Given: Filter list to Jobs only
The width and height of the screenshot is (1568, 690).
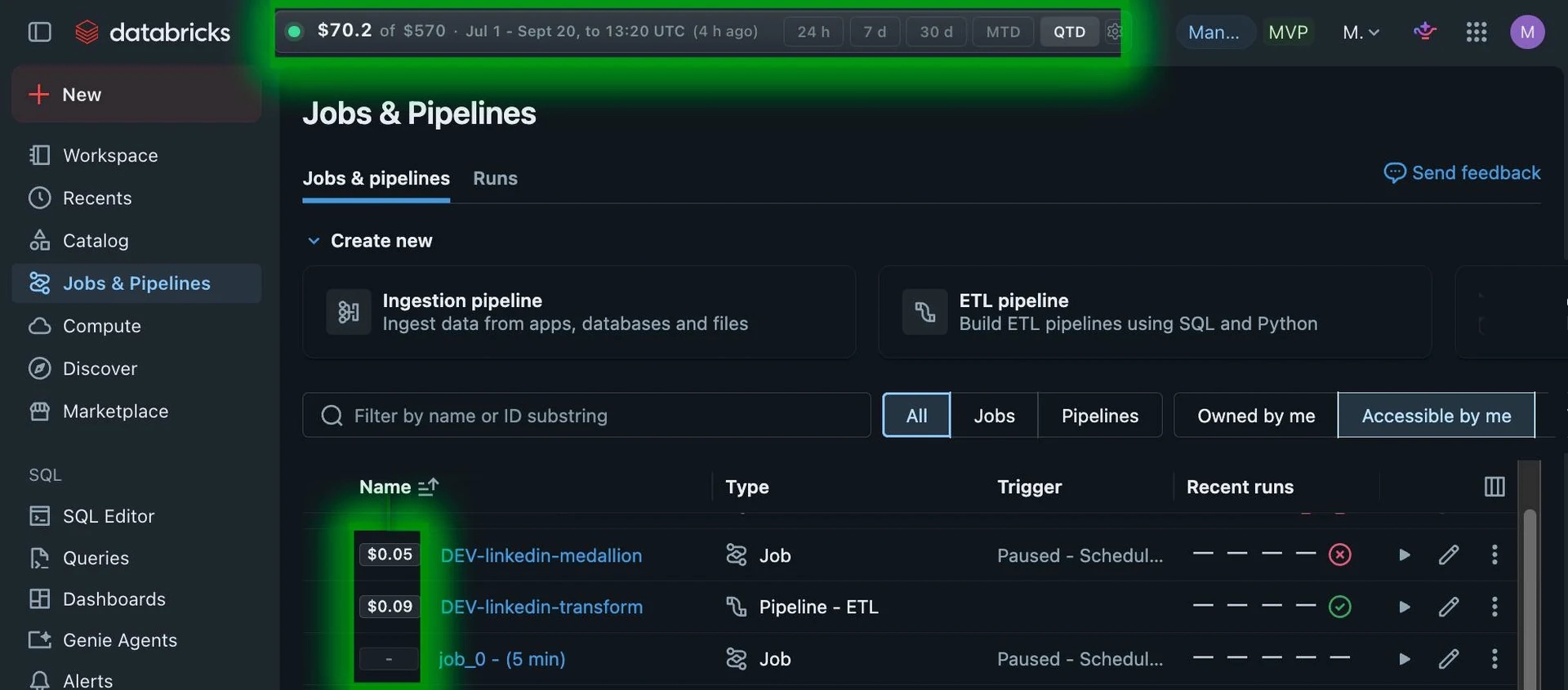Looking at the screenshot, I should click(994, 416).
